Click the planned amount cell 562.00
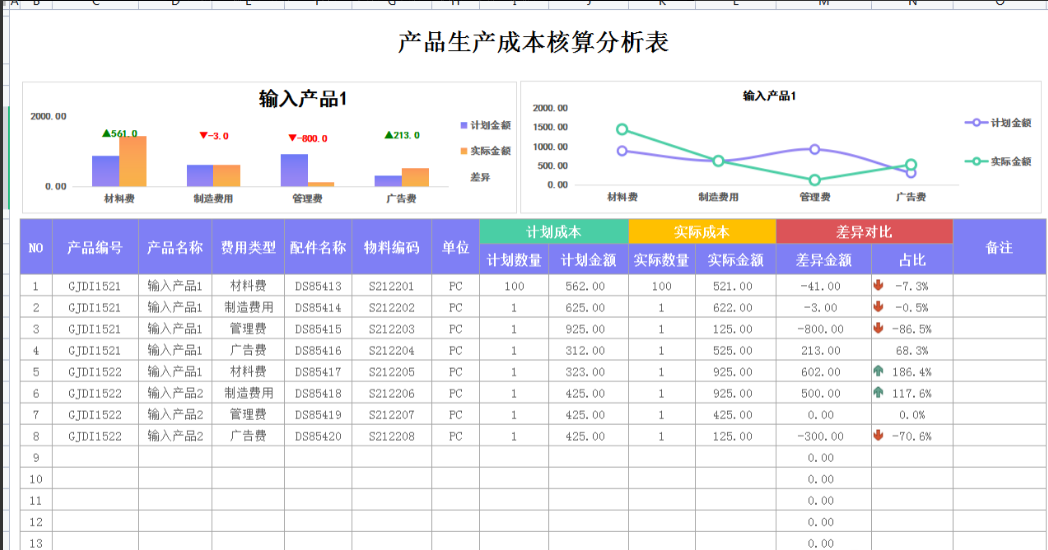The height and width of the screenshot is (550, 1048). (x=588, y=286)
